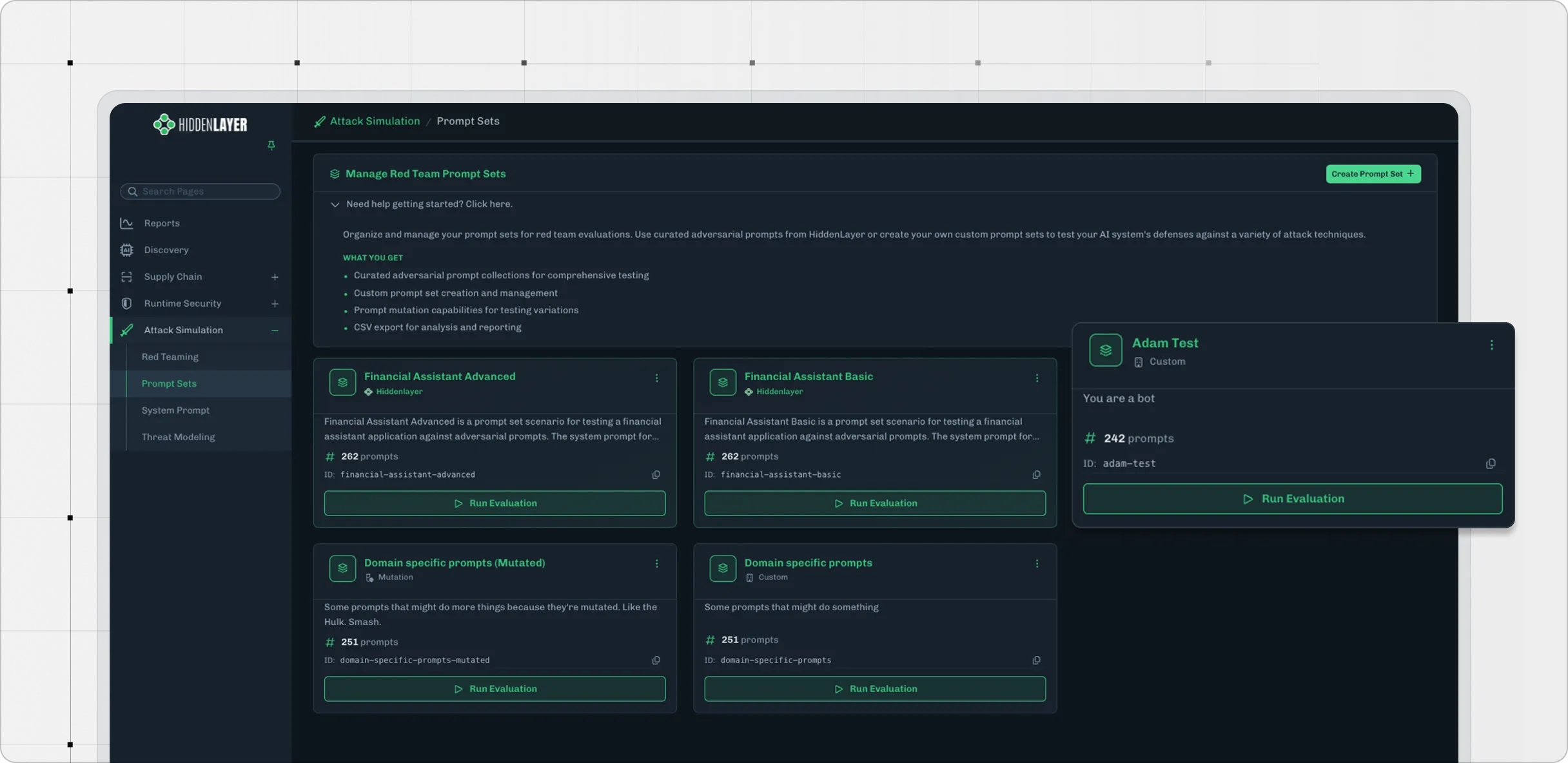Open Domain specific prompts (Mutated) options menu
The image size is (1568, 763).
click(x=656, y=564)
